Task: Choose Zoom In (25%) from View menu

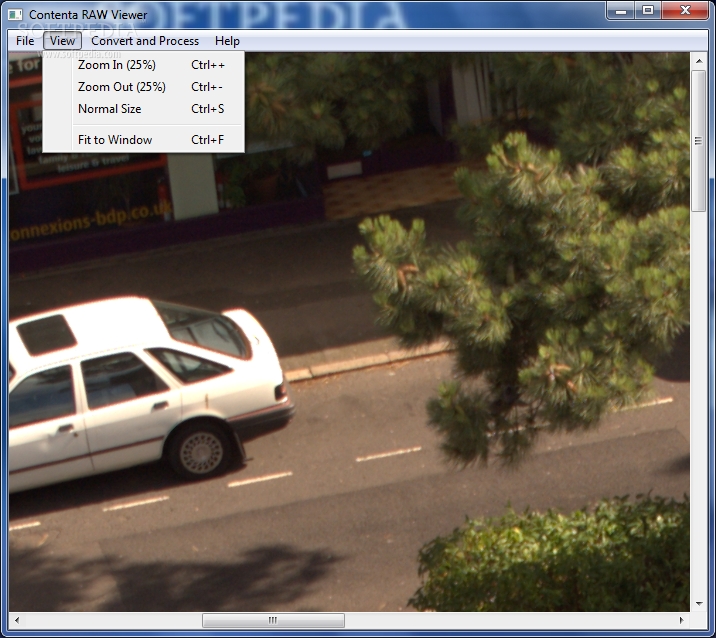Action: 143,65
